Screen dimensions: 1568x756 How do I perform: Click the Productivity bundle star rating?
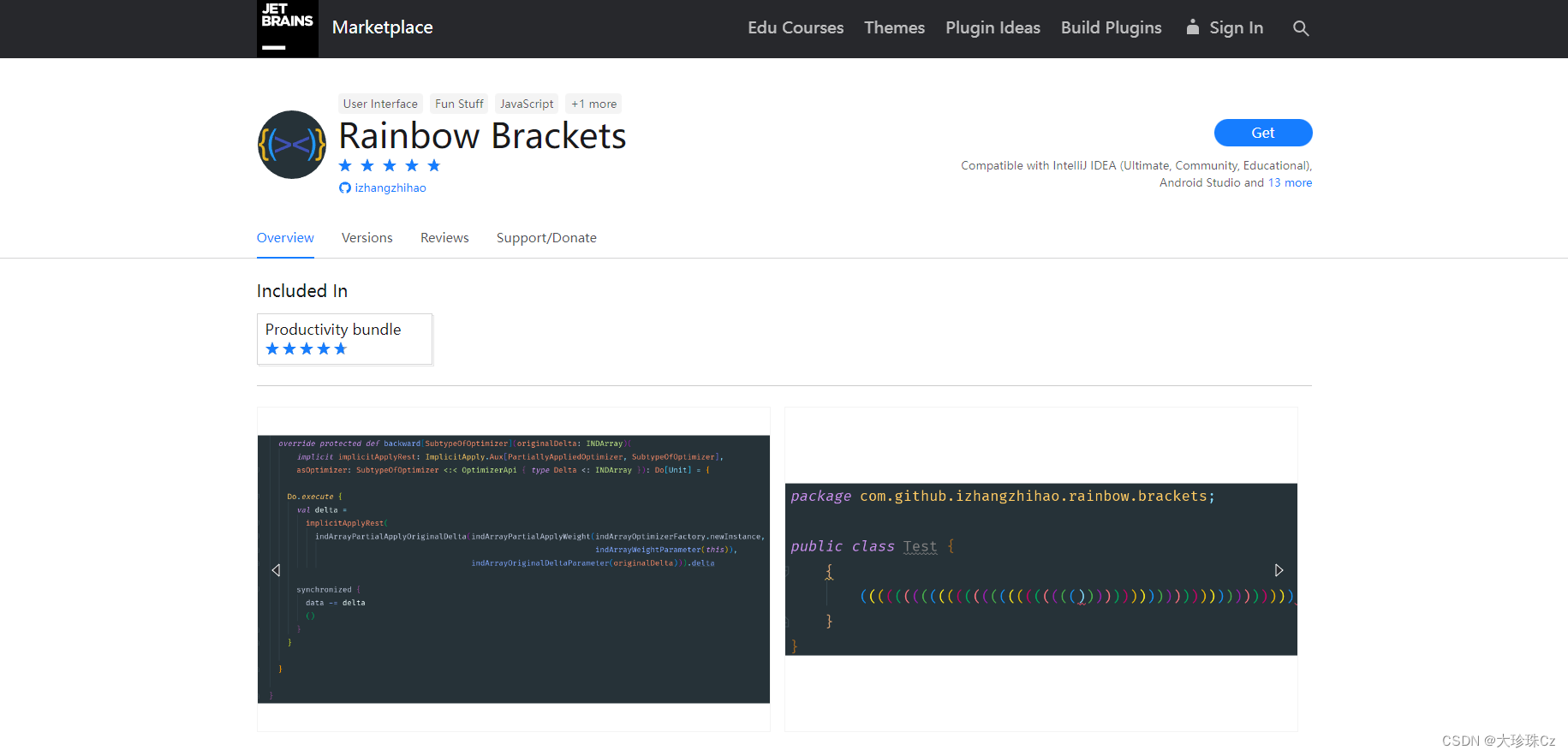307,348
